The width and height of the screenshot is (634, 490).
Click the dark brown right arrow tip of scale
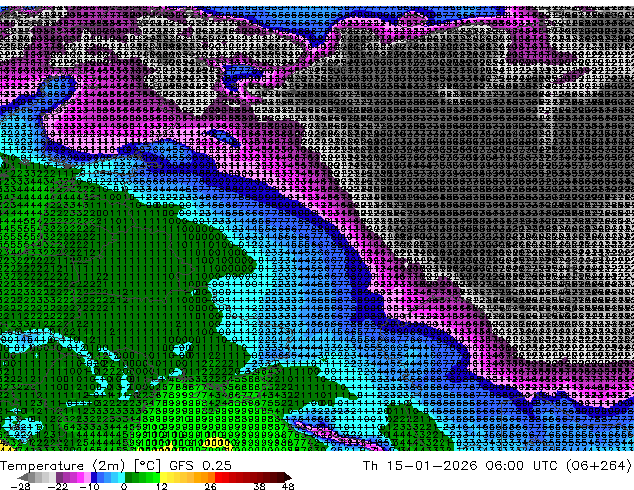pyautogui.click(x=287, y=477)
